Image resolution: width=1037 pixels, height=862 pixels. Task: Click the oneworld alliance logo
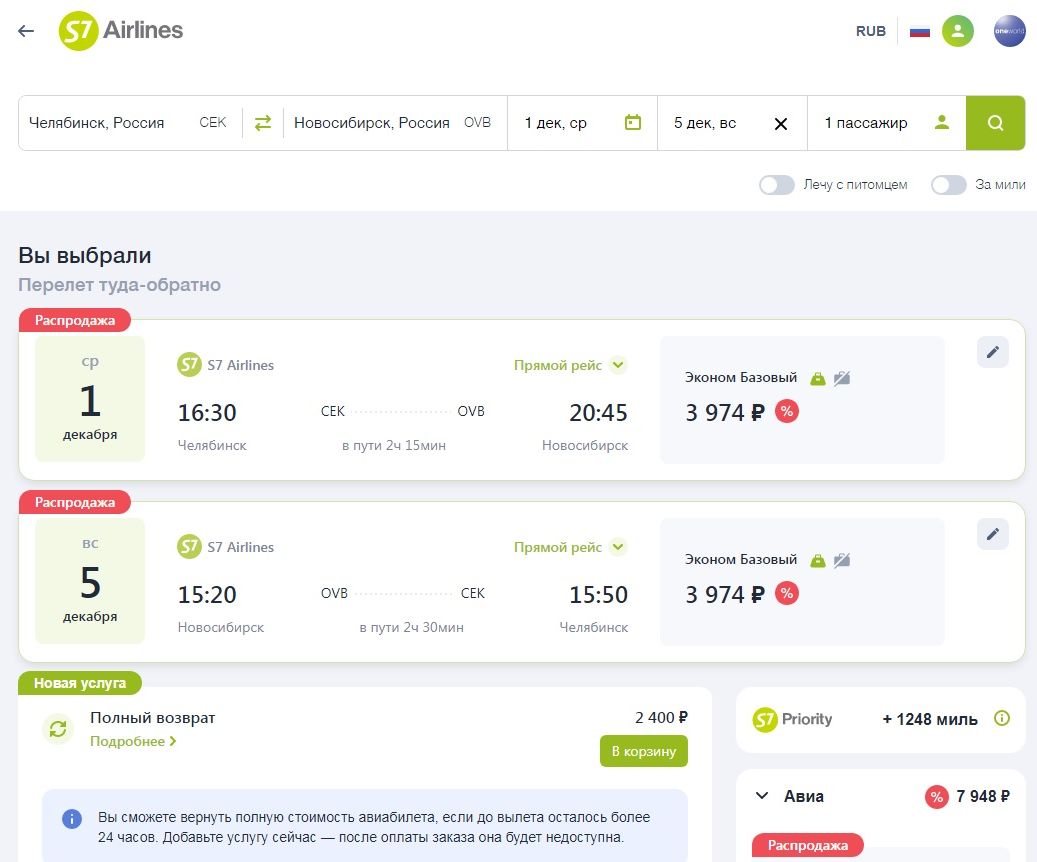1009,30
